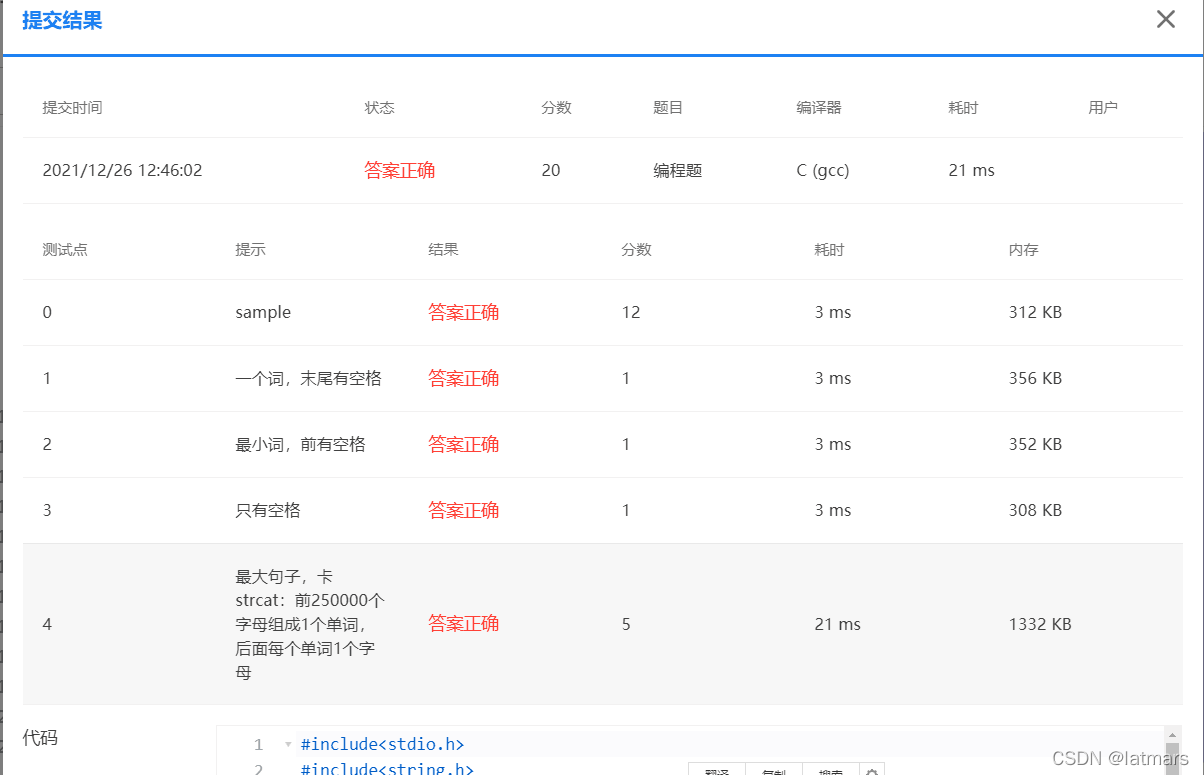Click the 356 KB memory value

point(1035,378)
